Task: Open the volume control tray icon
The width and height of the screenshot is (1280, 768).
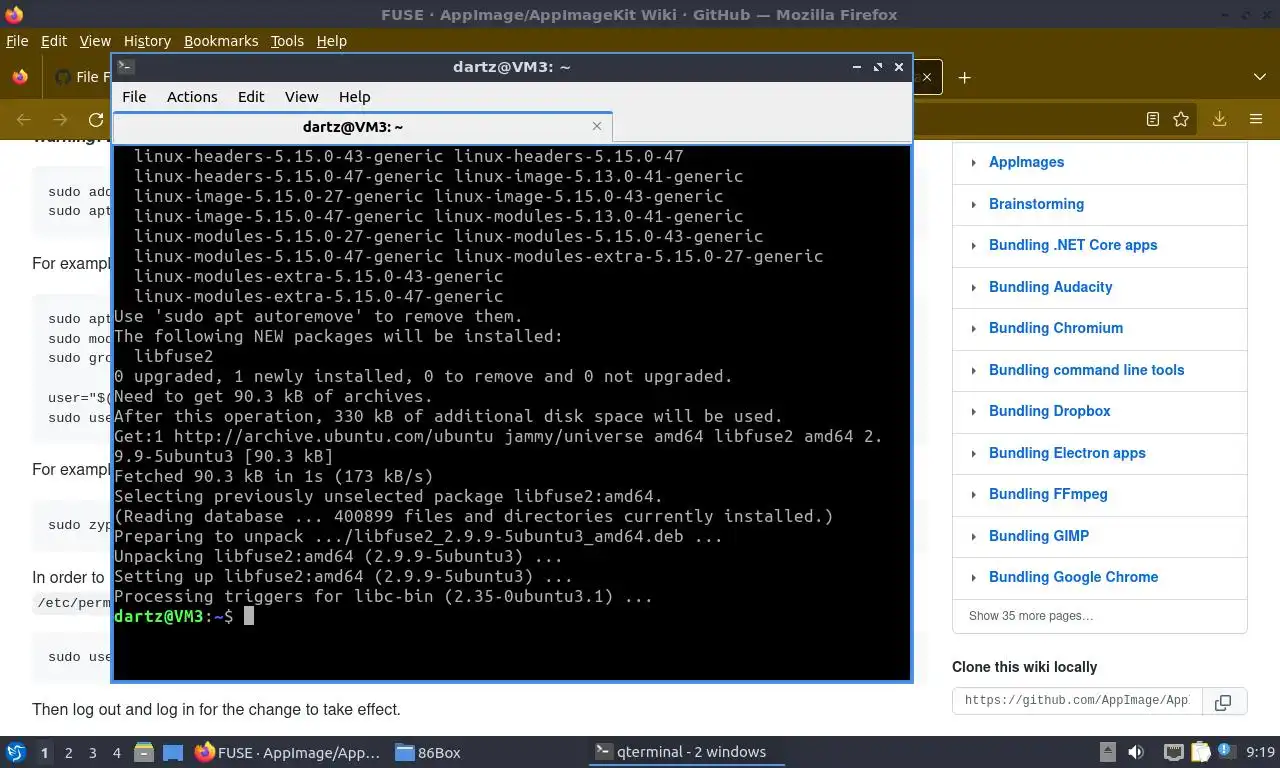Action: click(x=1136, y=752)
